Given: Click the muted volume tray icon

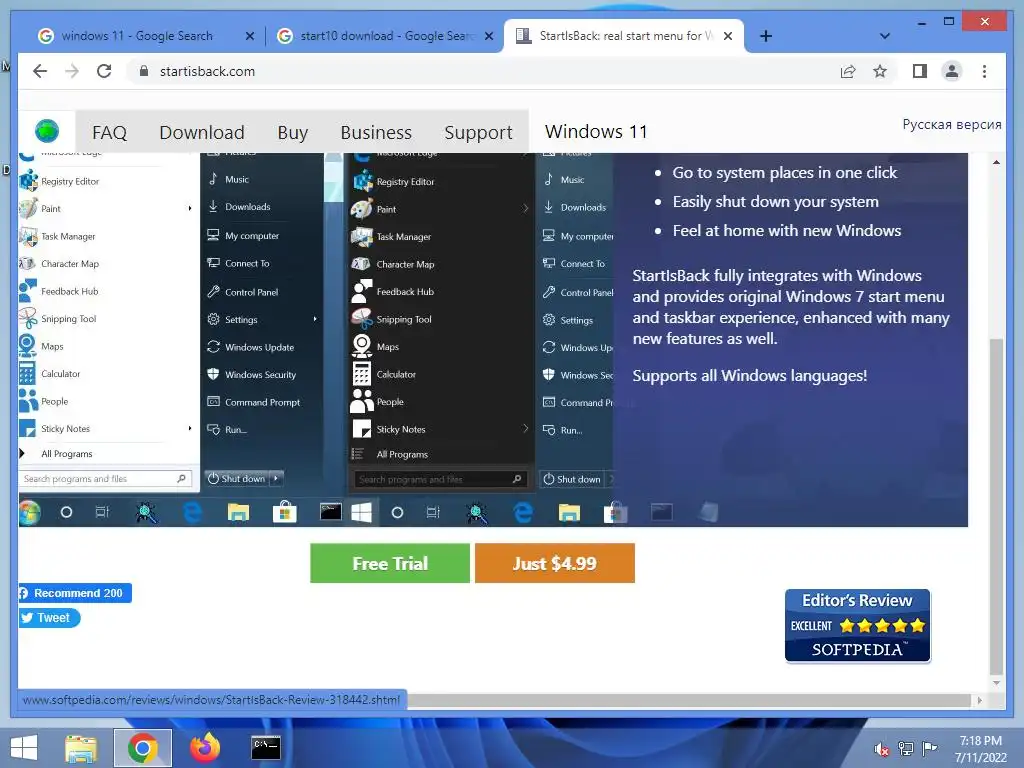Looking at the screenshot, I should pos(882,749).
